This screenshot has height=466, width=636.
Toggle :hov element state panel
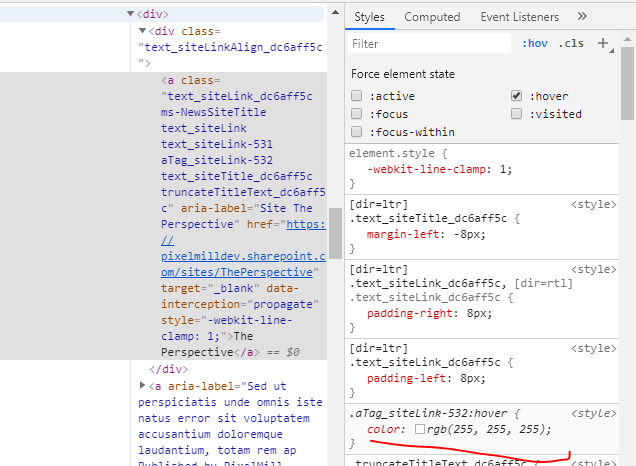click(535, 43)
